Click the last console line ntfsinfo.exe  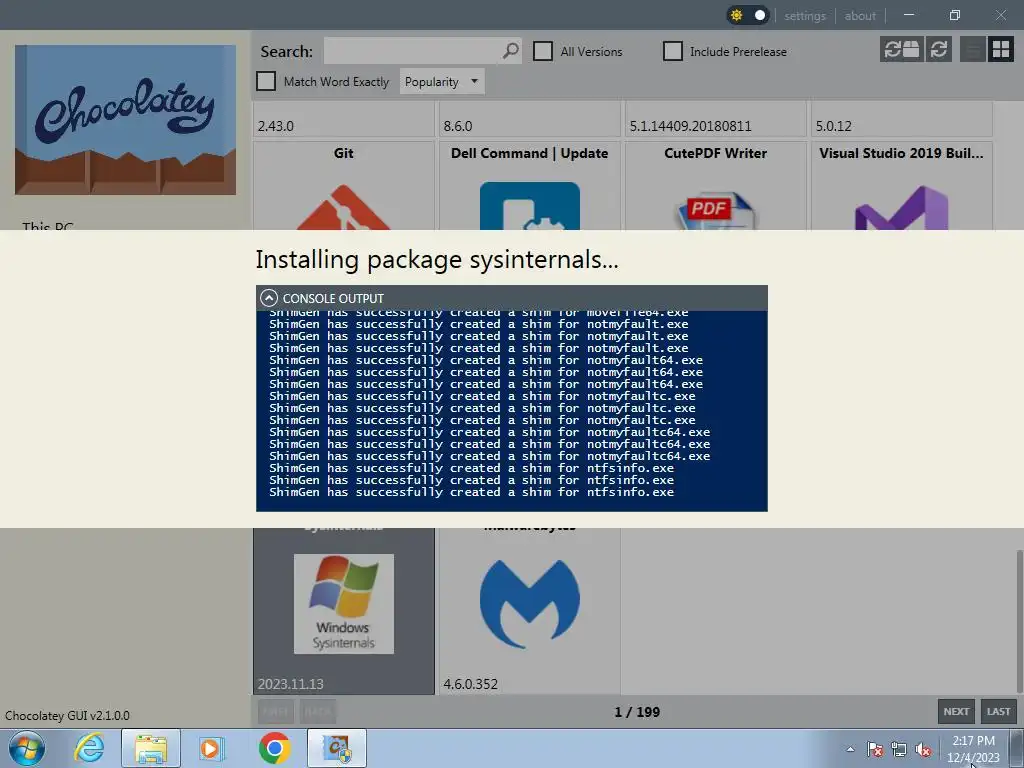coord(471,492)
